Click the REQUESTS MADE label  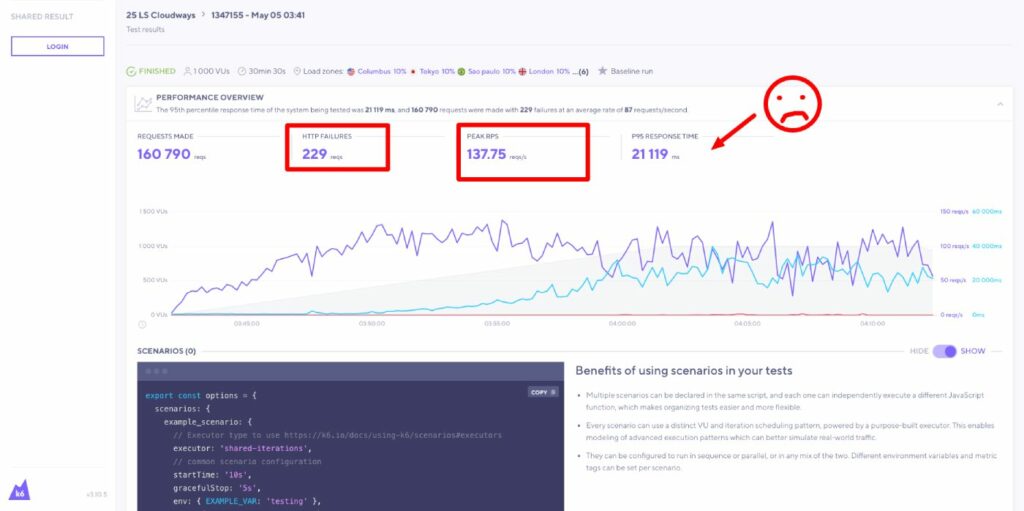[165, 137]
